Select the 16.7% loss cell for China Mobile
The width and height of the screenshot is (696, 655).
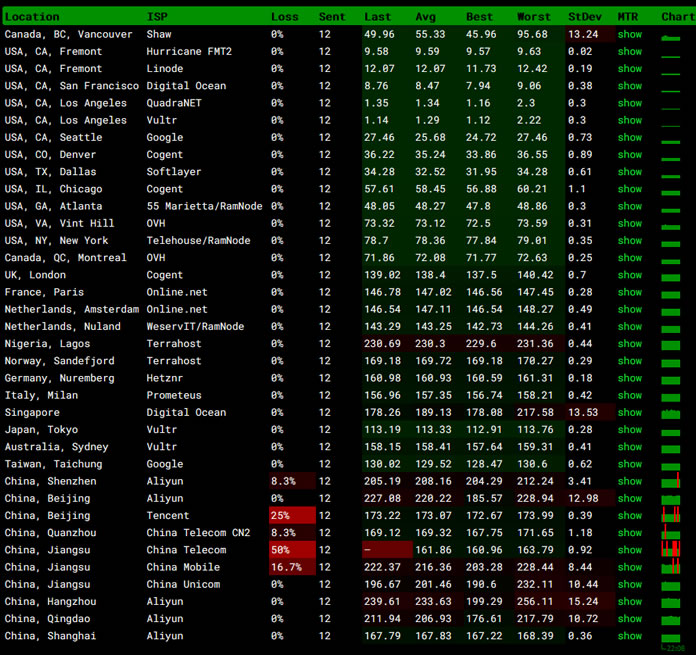pyautogui.click(x=291, y=567)
